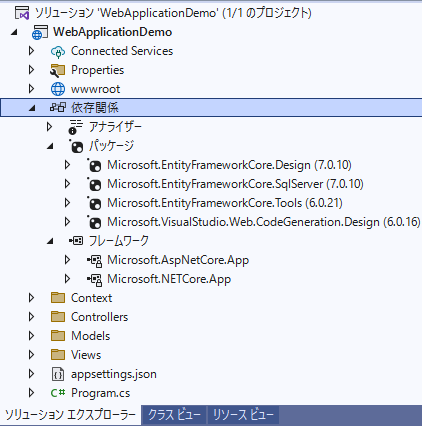Collapse the WebApplicationDemo project node
Viewport: 422px width, 426px height.
14,33
